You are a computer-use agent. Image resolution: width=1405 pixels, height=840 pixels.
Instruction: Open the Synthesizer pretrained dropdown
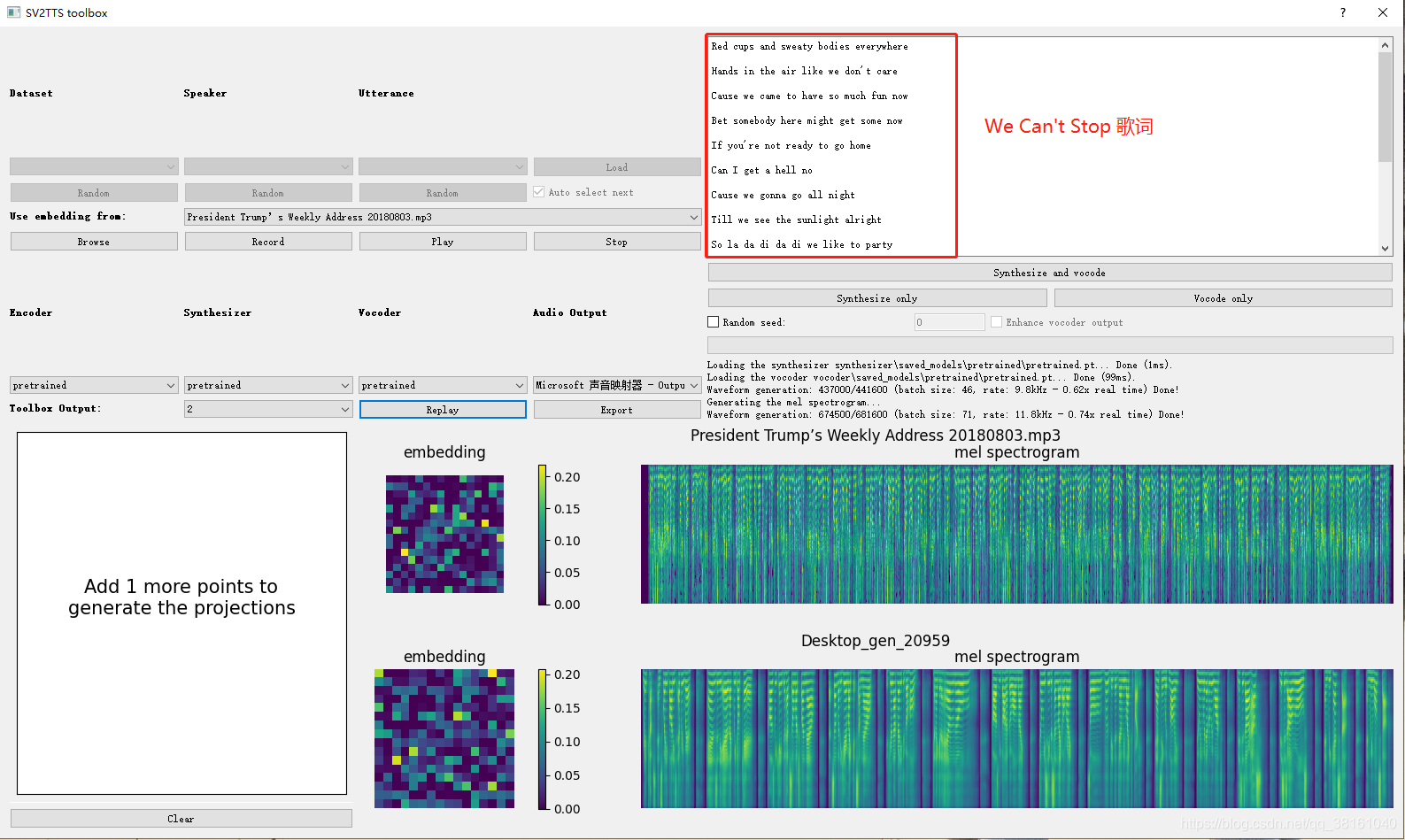tap(268, 385)
